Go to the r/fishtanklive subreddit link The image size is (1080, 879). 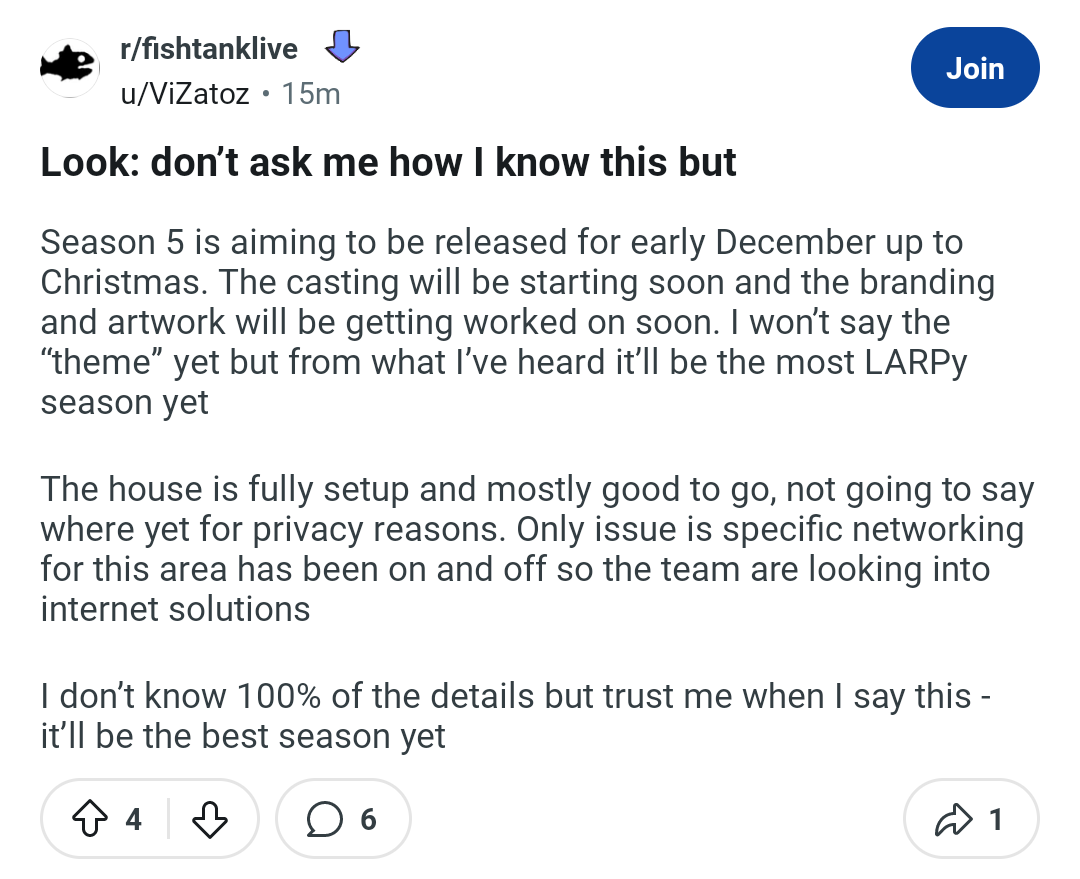(210, 49)
